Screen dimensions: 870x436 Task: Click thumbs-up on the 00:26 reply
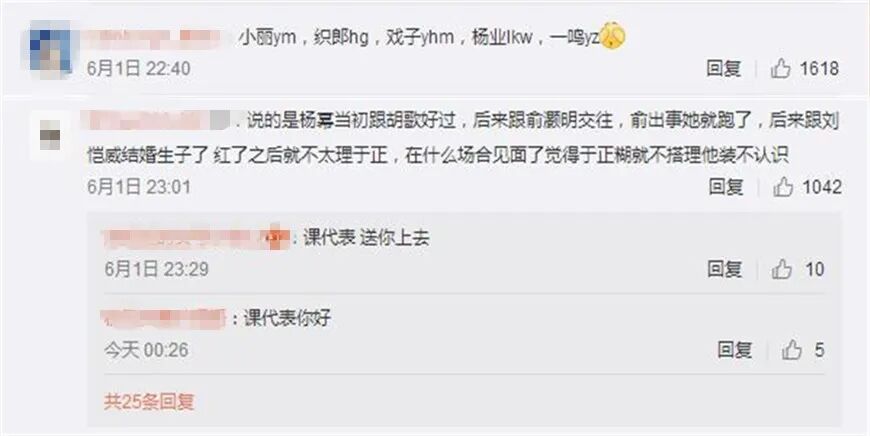coord(792,350)
